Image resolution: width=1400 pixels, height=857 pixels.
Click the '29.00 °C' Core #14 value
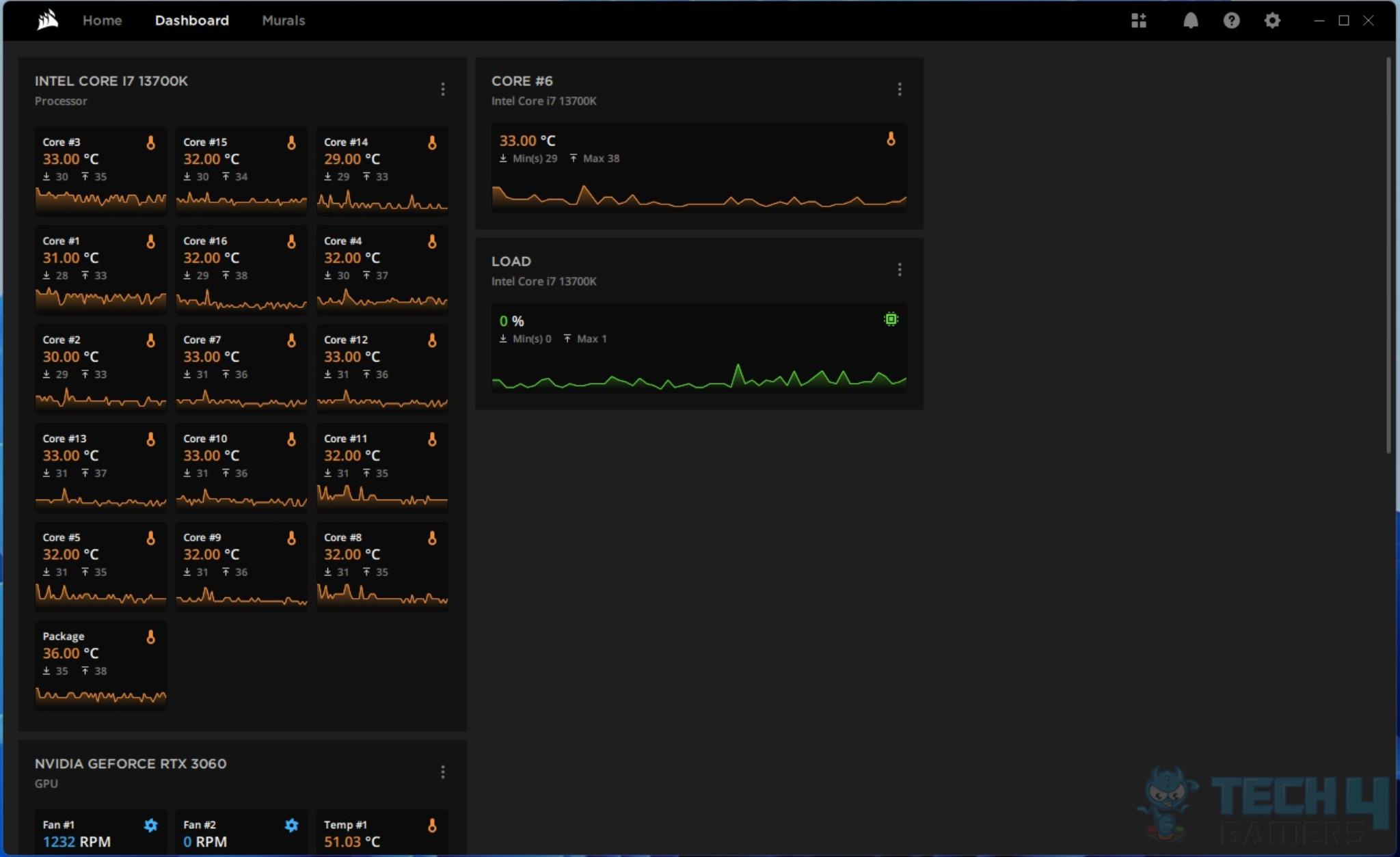352,159
